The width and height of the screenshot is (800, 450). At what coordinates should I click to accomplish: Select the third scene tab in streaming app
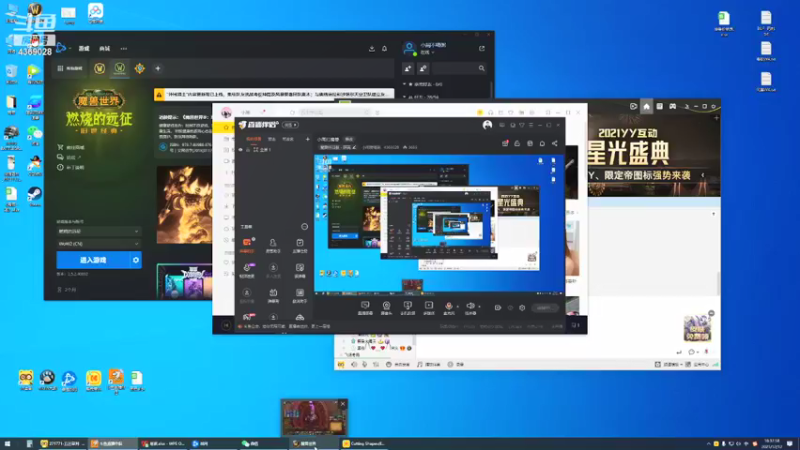point(288,139)
